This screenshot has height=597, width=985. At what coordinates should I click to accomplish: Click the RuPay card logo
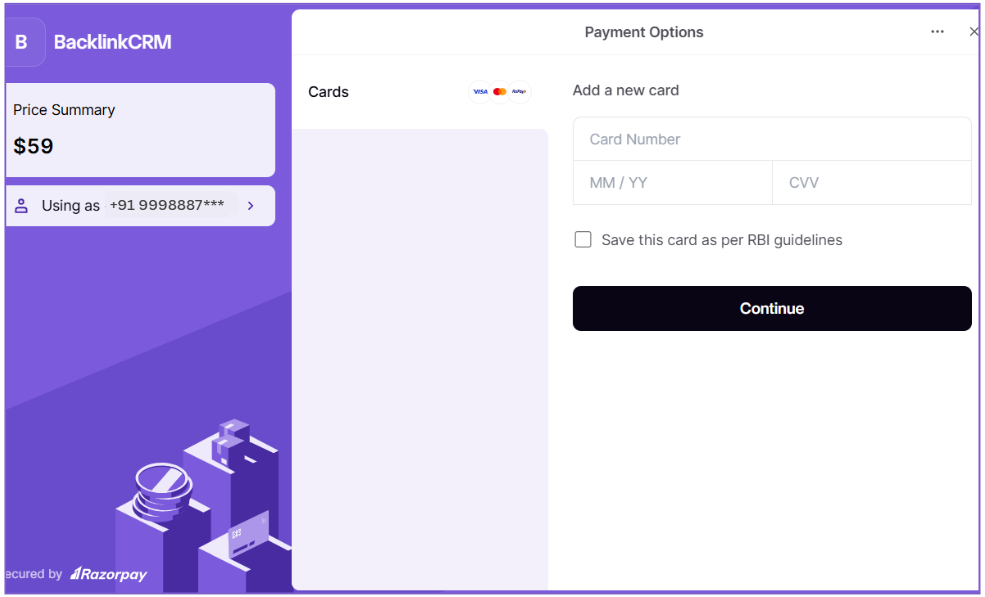coord(519,92)
